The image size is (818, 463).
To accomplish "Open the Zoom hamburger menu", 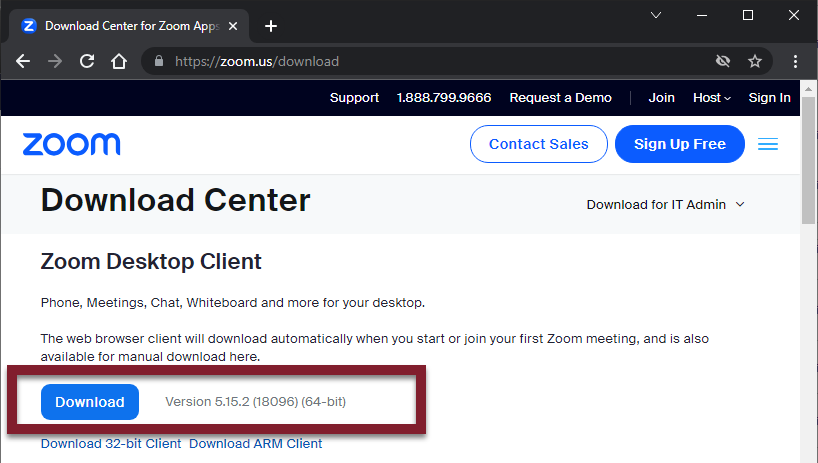I will click(768, 144).
